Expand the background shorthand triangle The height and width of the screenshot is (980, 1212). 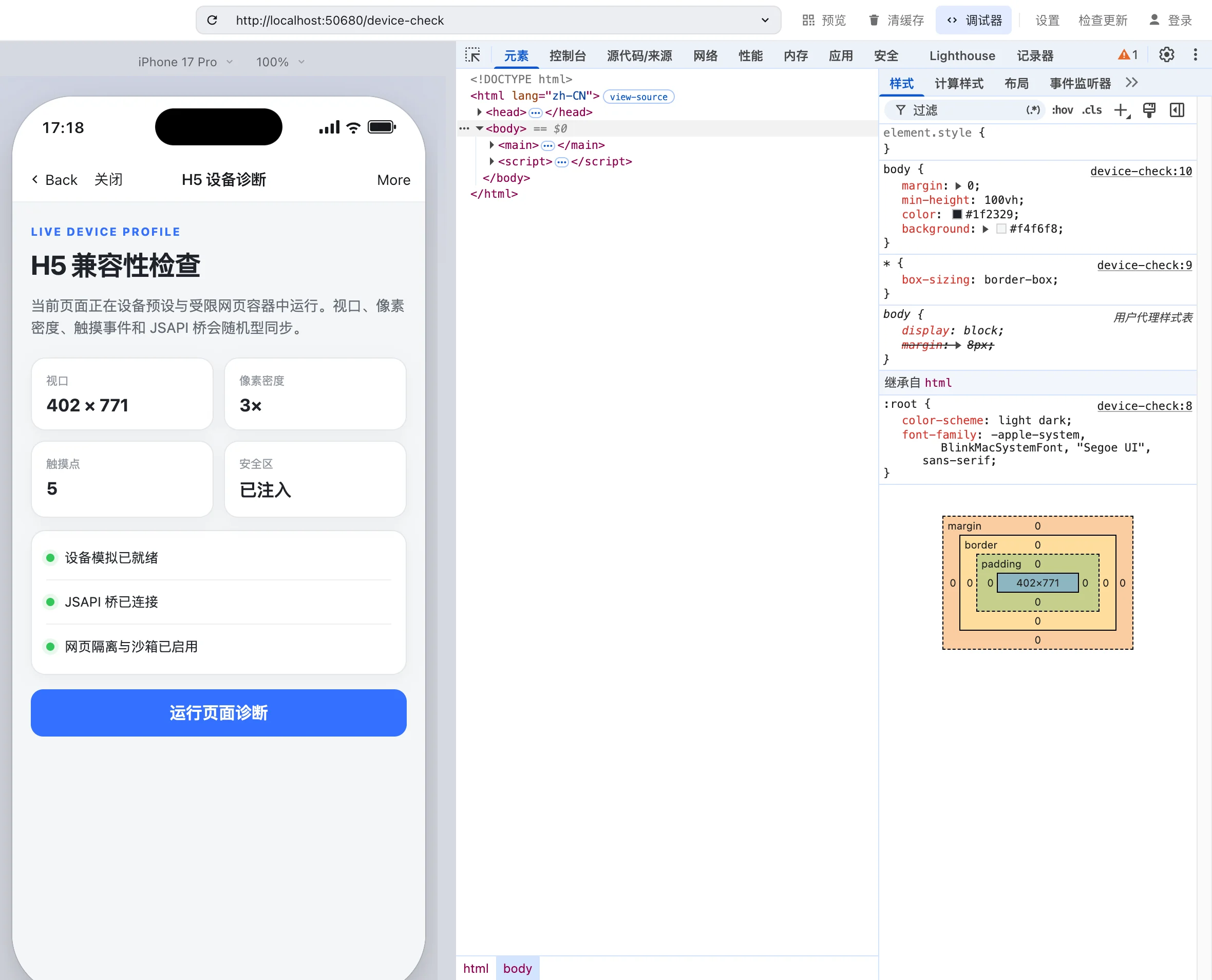985,229
